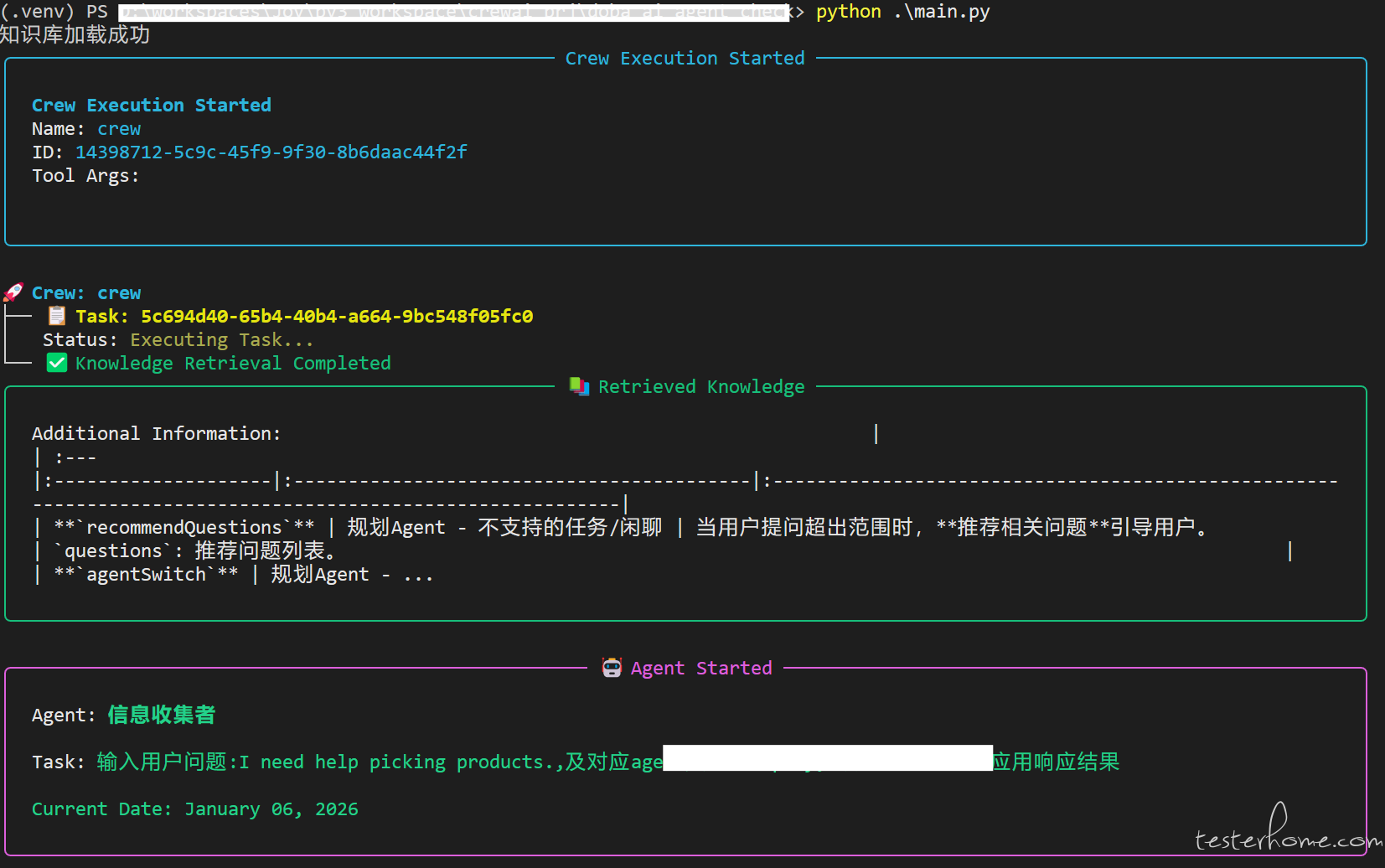The image size is (1385, 868).
Task: Click the Tool Args: label
Action: pyautogui.click(x=85, y=175)
